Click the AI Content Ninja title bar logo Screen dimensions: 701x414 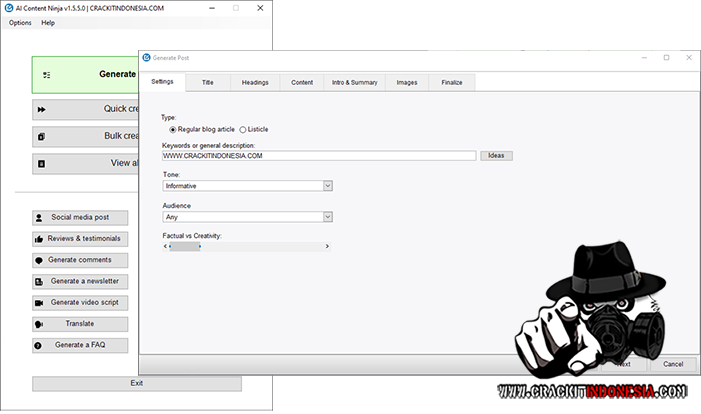[x=8, y=8]
